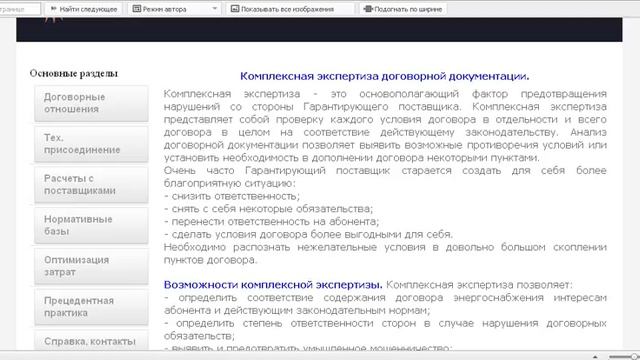
Task: Open the Нормативные базы section
Action: coord(91,225)
